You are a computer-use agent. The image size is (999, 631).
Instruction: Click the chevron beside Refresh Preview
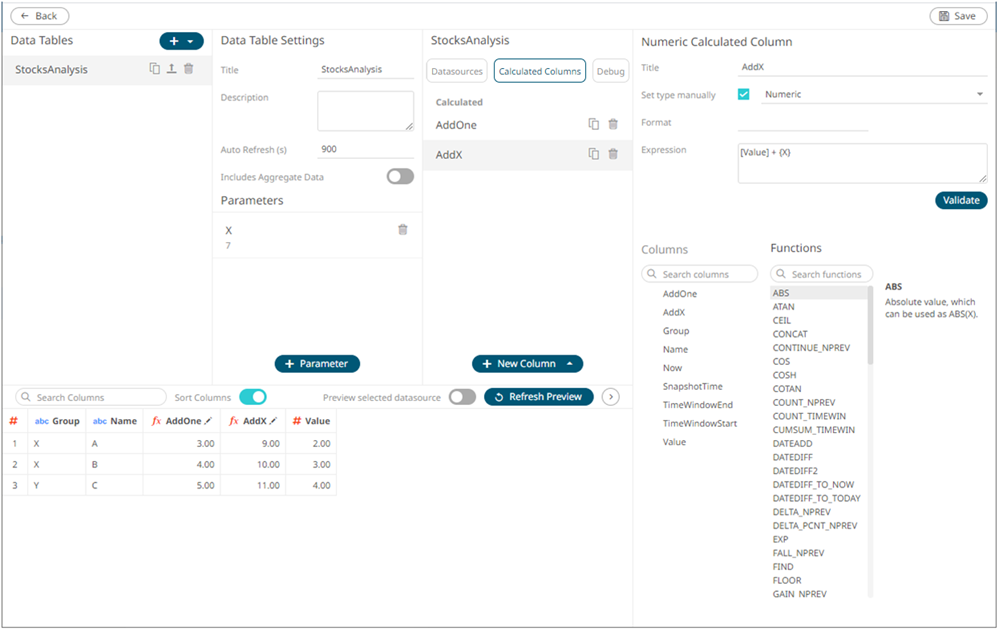[610, 397]
